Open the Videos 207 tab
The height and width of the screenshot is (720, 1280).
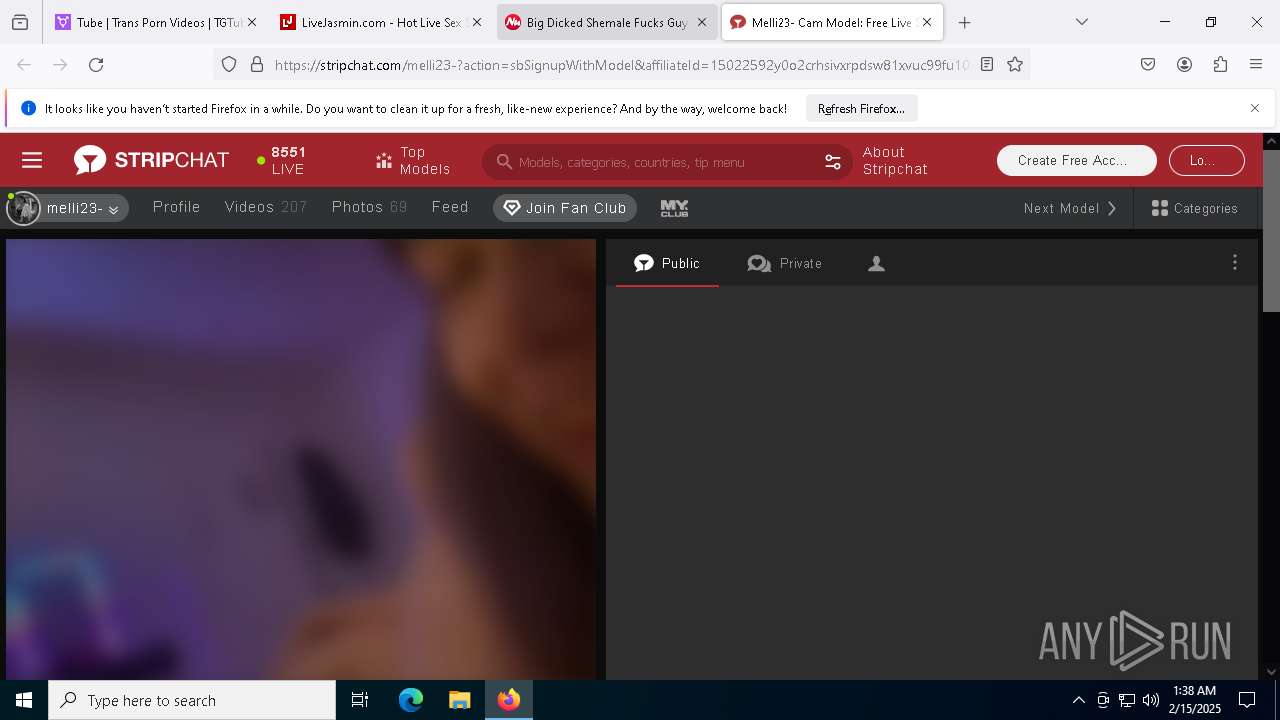(x=266, y=207)
